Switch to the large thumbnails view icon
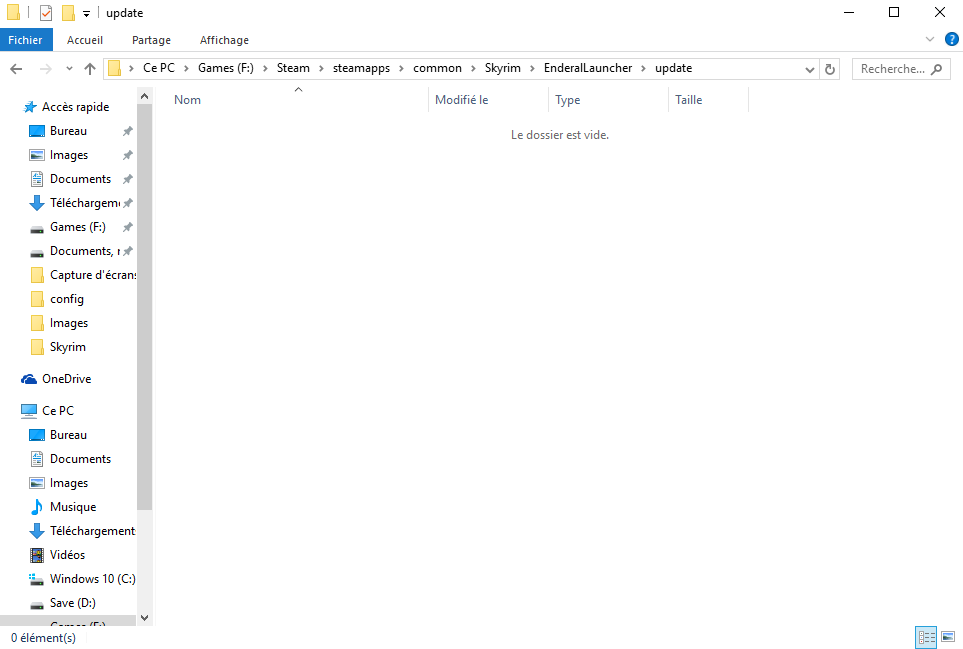Viewport: 963px width, 649px height. pos(947,637)
